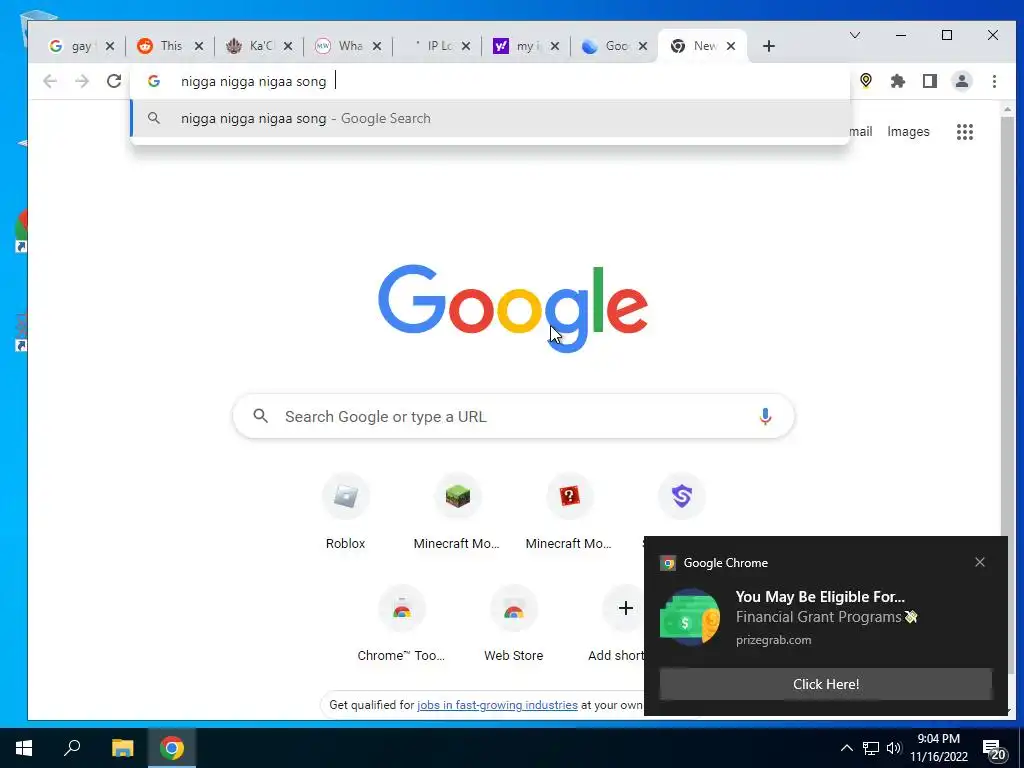Image resolution: width=1024 pixels, height=768 pixels.
Task: Click 'Click Here!' in the notification
Action: (825, 684)
